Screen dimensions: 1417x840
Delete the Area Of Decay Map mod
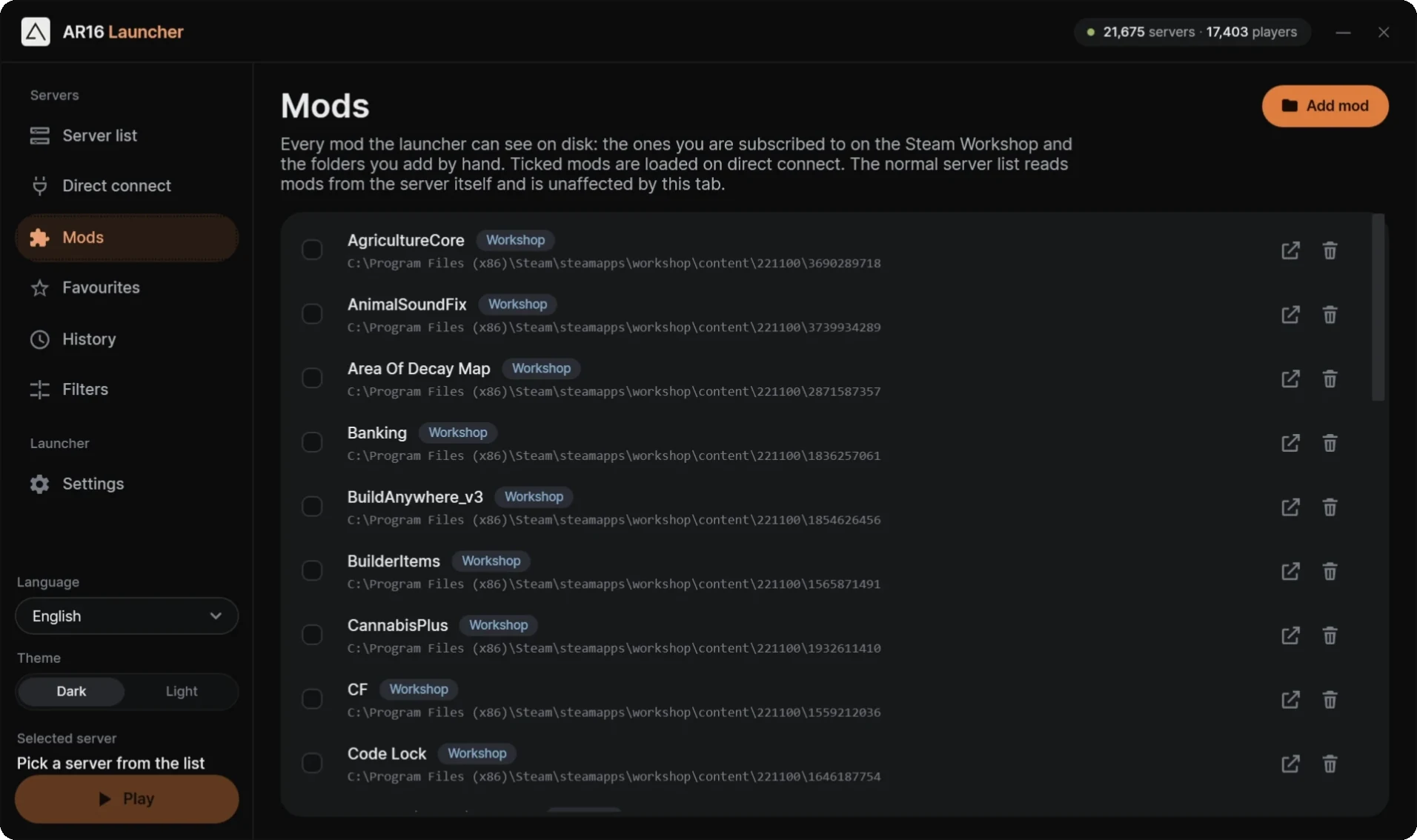point(1330,379)
